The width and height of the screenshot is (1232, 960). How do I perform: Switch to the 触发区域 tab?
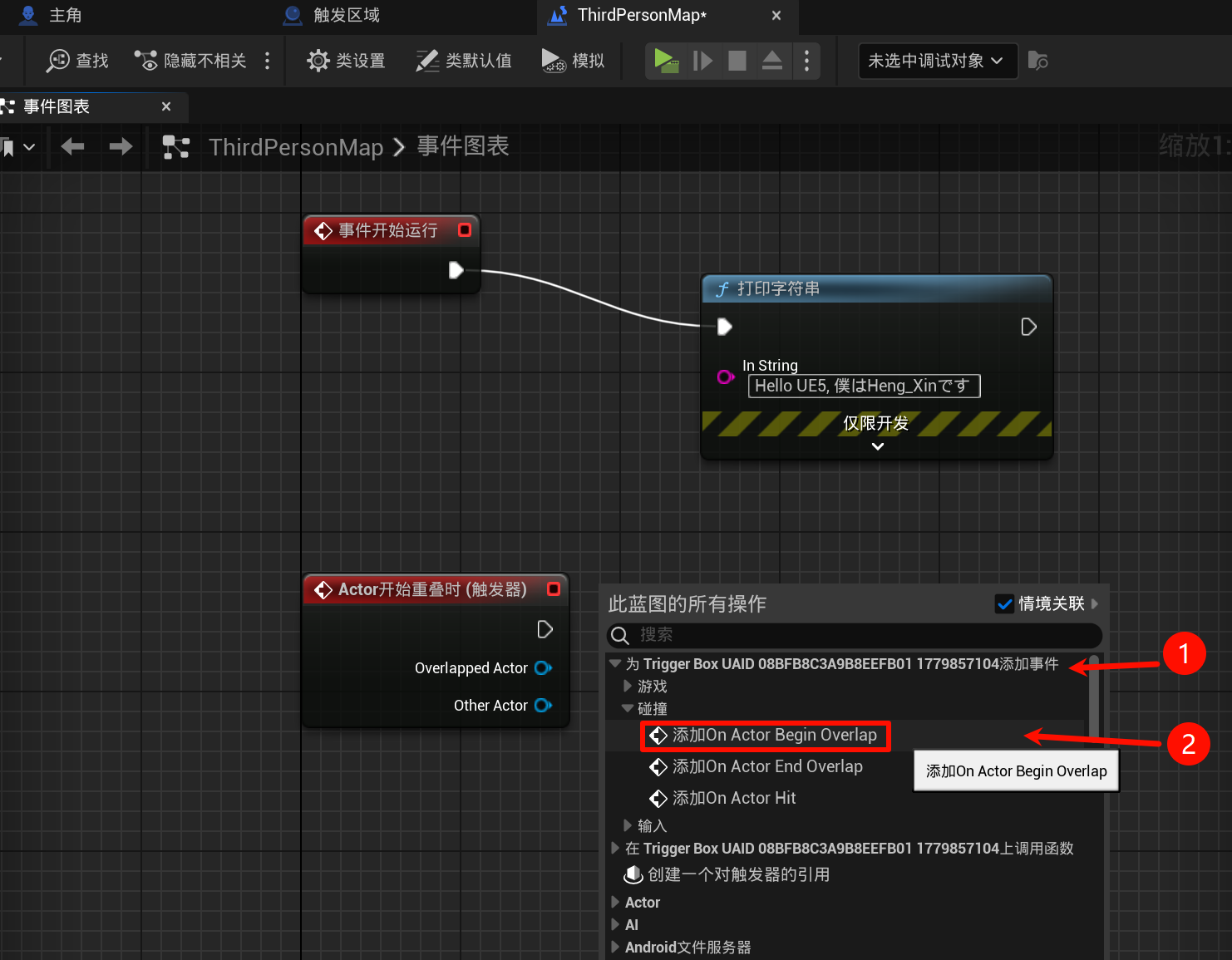coord(346,15)
